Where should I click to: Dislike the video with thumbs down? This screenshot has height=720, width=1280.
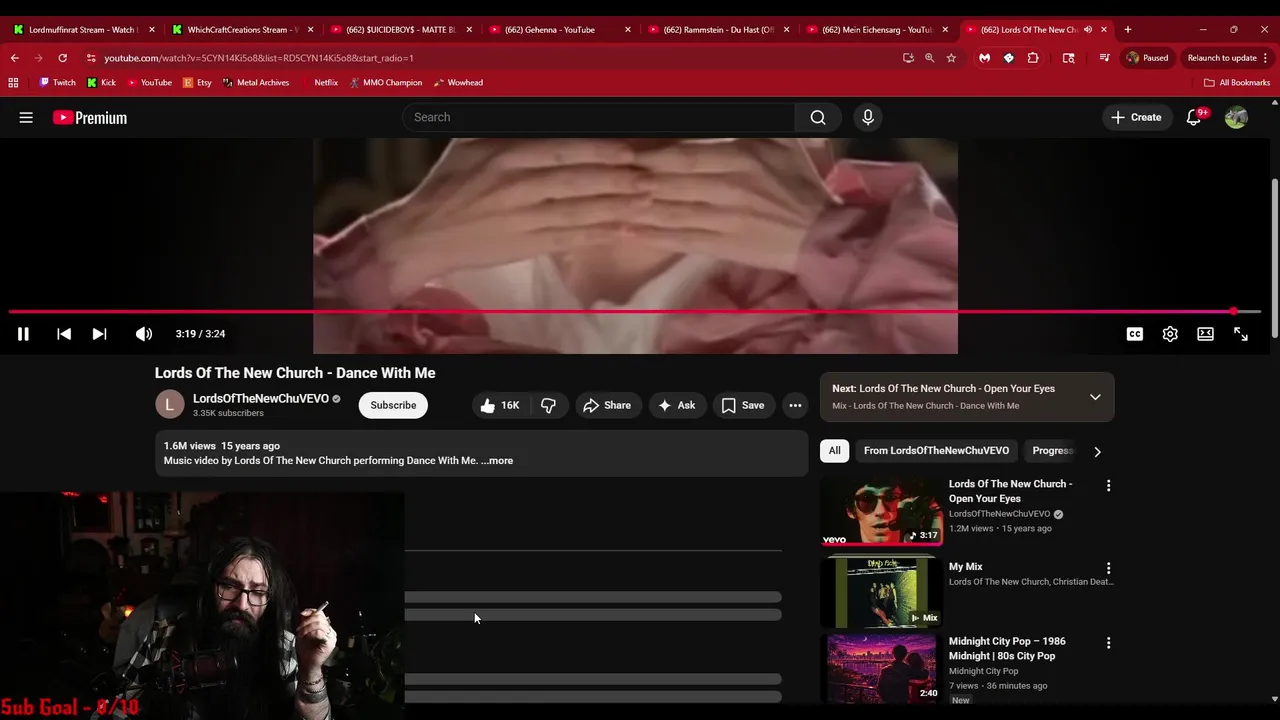tap(548, 405)
